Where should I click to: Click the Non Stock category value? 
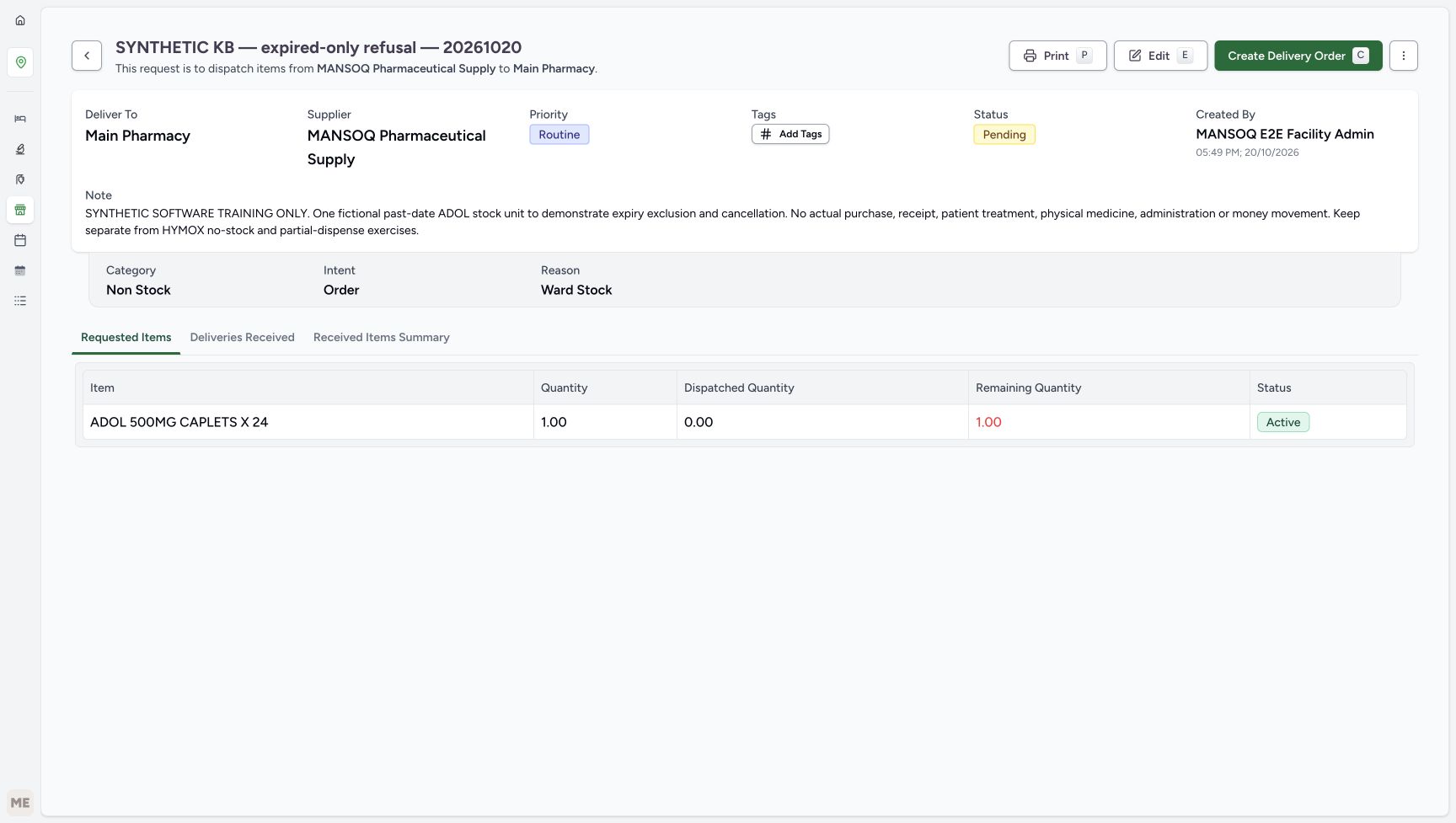[138, 290]
